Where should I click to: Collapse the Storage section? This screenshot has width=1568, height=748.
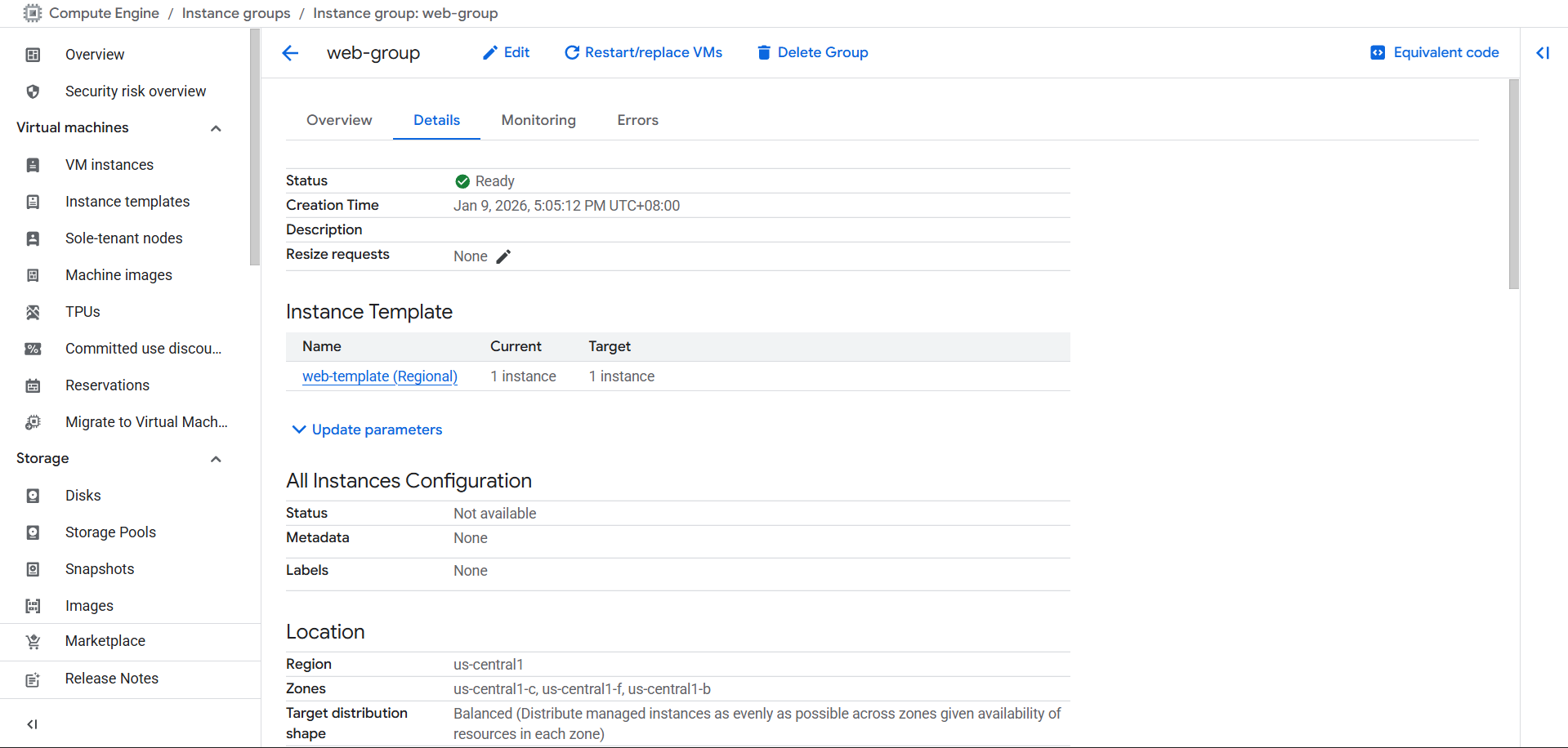pyautogui.click(x=216, y=459)
